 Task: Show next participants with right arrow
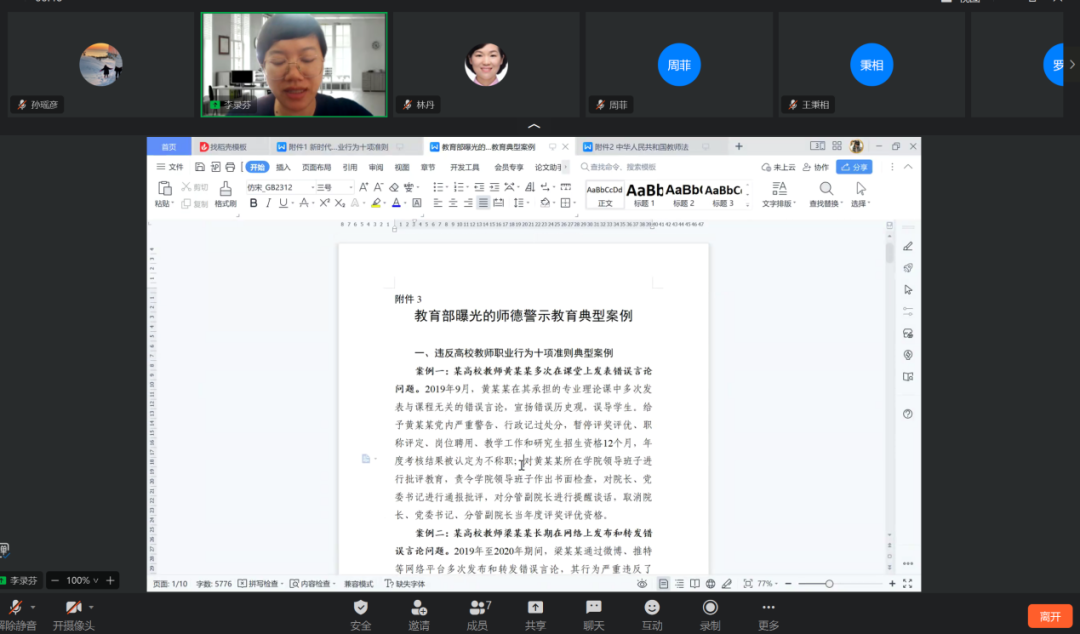coord(1072,64)
